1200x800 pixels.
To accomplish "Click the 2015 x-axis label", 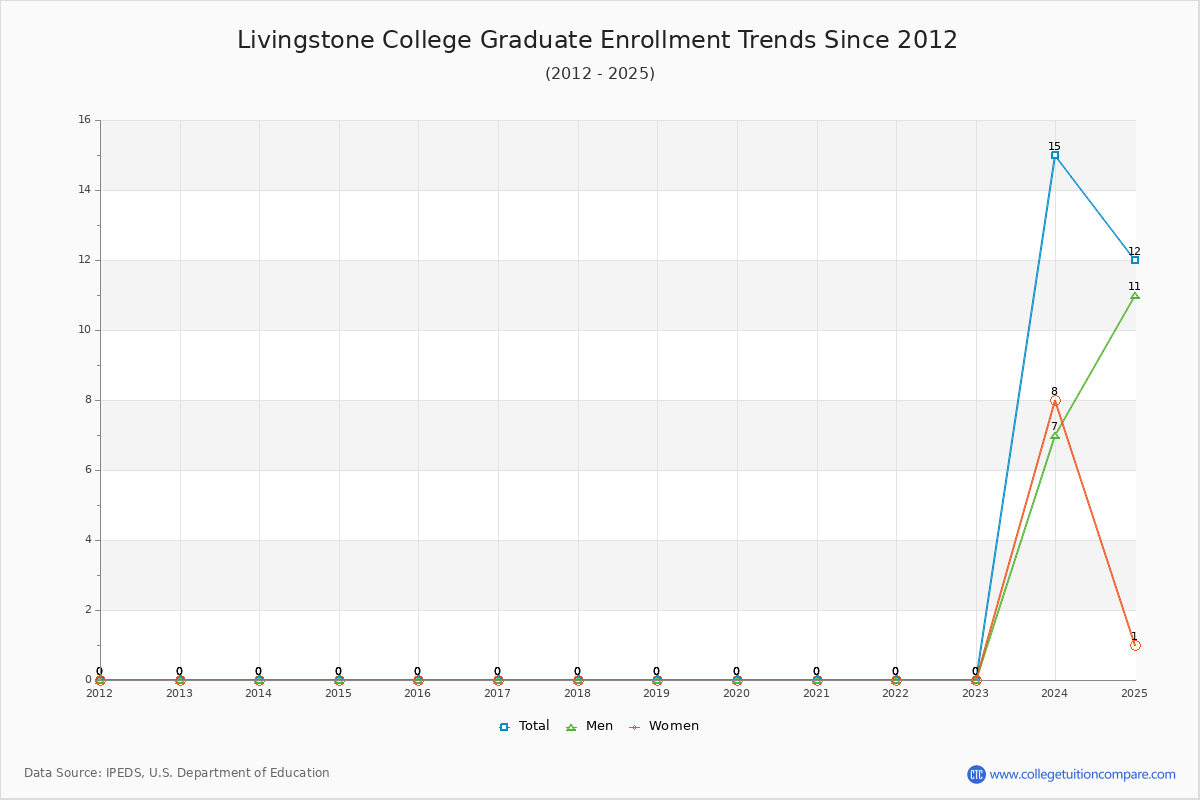I will [x=339, y=692].
